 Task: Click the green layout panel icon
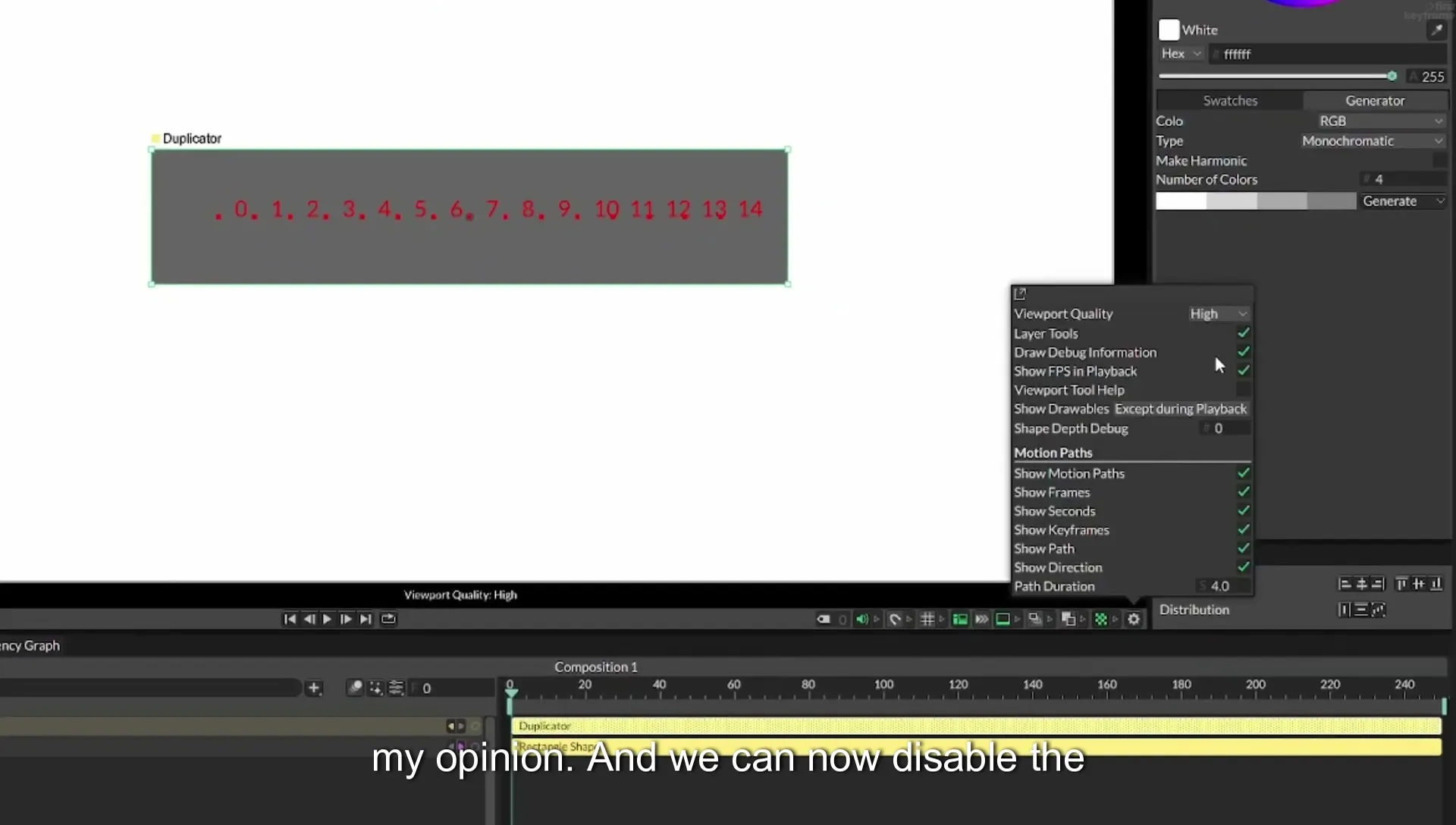[x=960, y=620]
